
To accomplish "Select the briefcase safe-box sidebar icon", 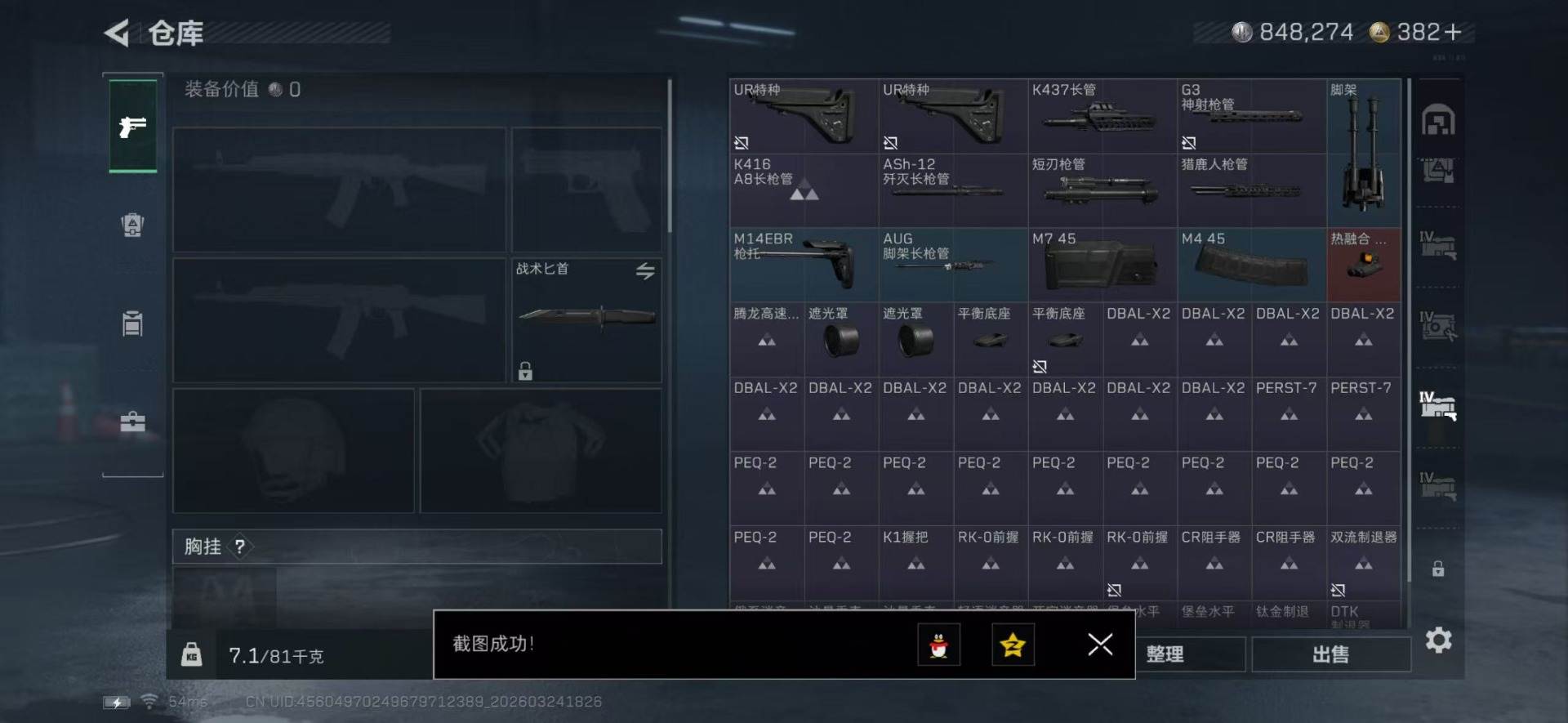I will pyautogui.click(x=132, y=422).
